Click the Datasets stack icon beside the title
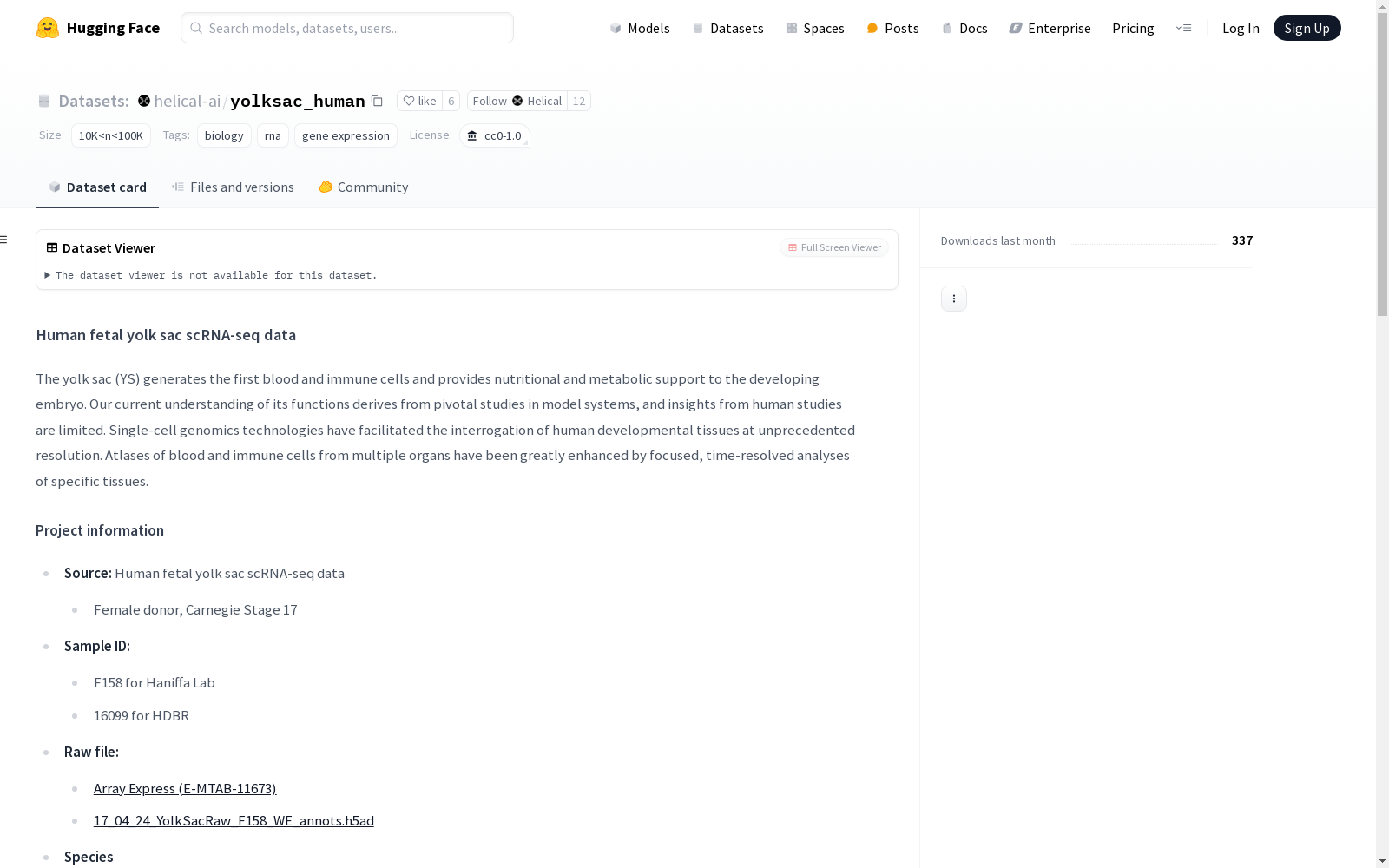 click(44, 102)
